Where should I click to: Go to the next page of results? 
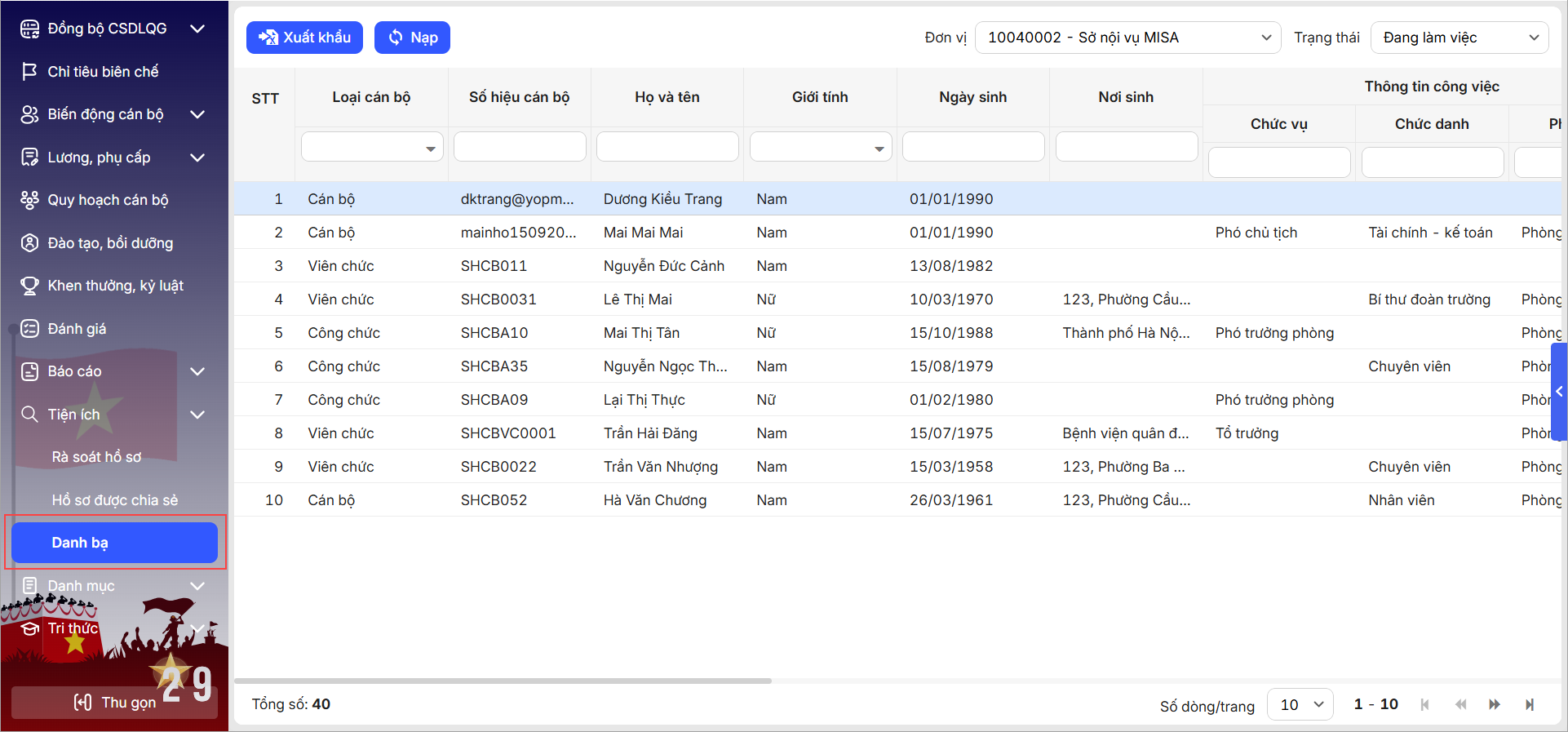[1494, 704]
